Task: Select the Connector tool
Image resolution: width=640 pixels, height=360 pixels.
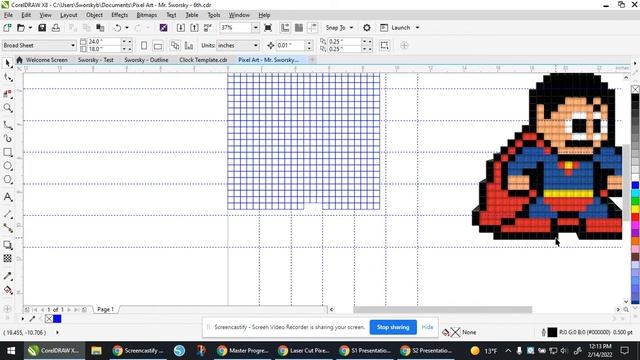Action: pos(8,228)
